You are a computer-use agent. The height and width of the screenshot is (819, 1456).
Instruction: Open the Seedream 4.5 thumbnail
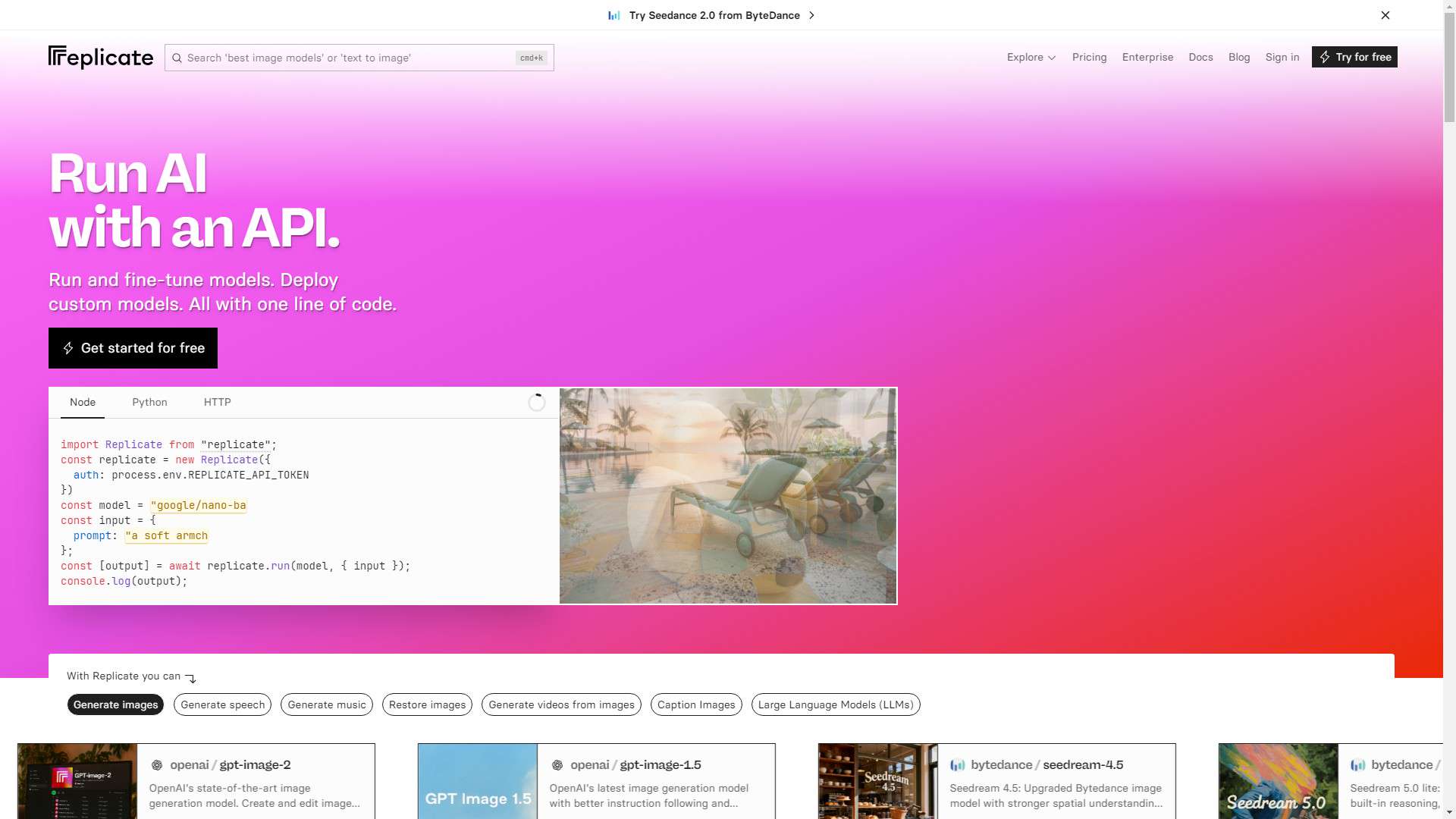(878, 781)
